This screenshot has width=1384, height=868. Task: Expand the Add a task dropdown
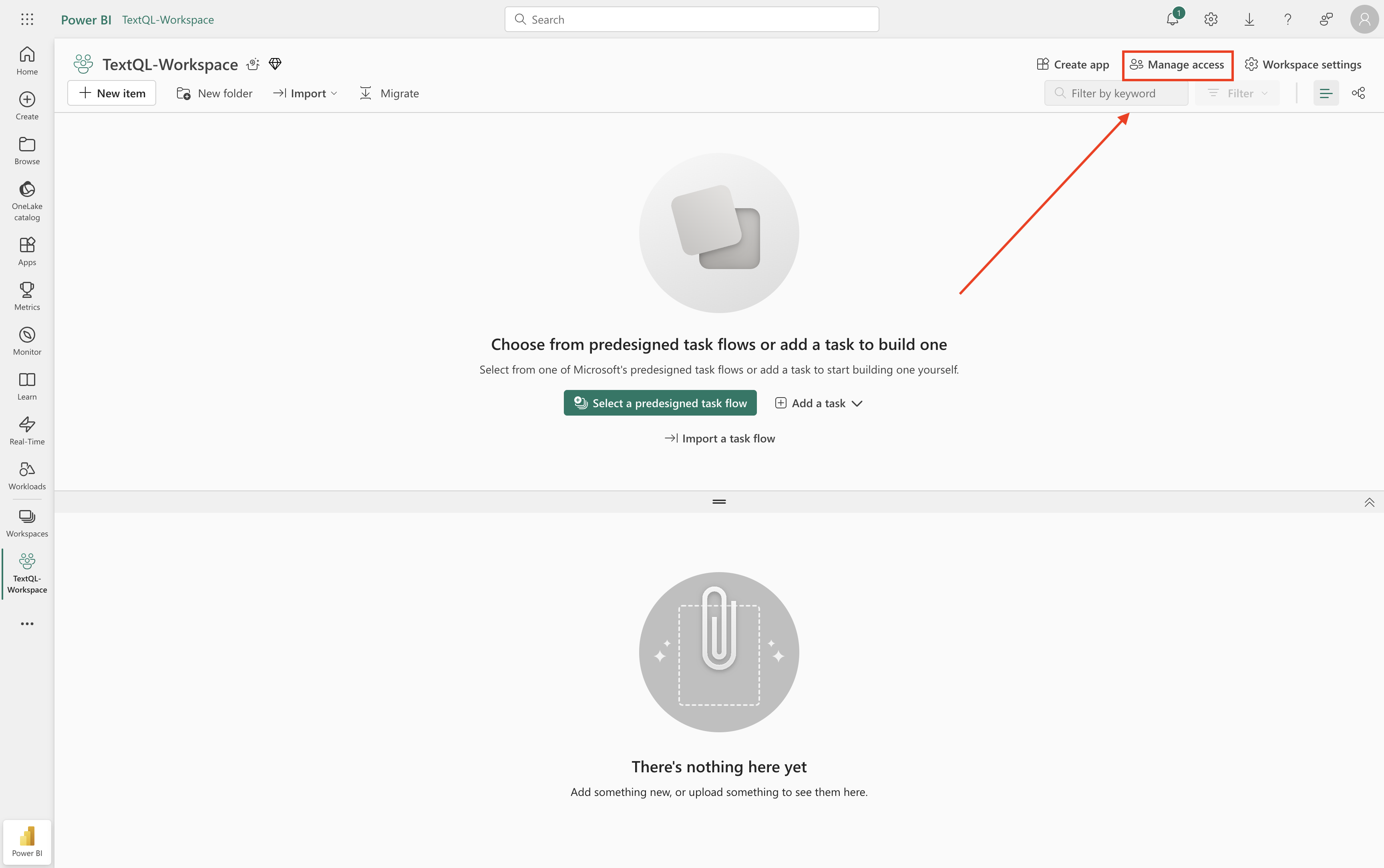(x=819, y=403)
